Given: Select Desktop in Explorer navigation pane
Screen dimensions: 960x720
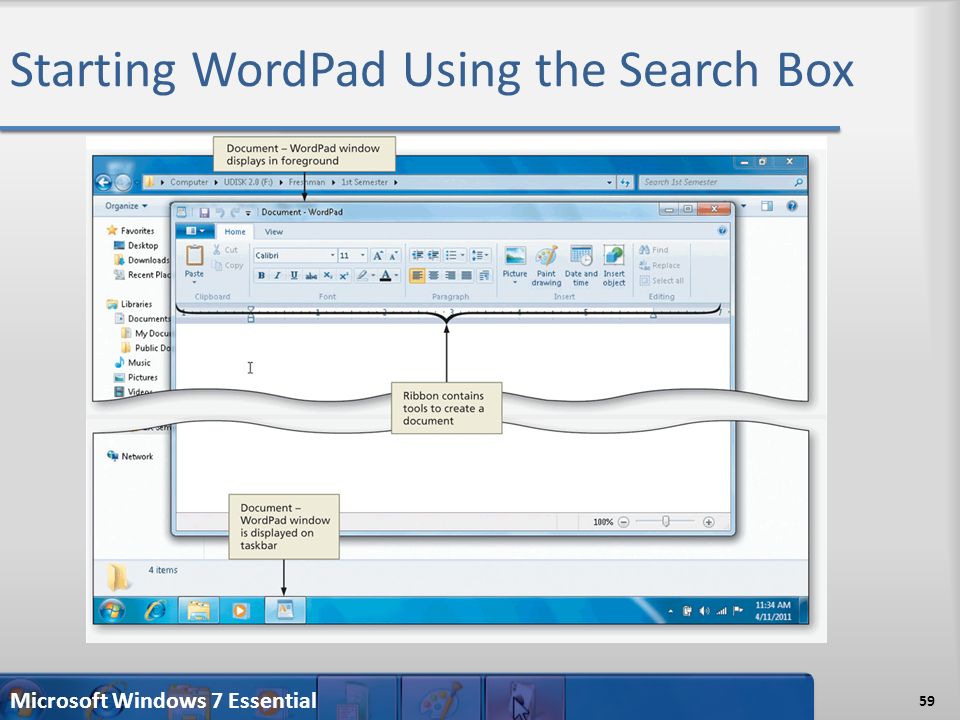Looking at the screenshot, I should (136, 246).
